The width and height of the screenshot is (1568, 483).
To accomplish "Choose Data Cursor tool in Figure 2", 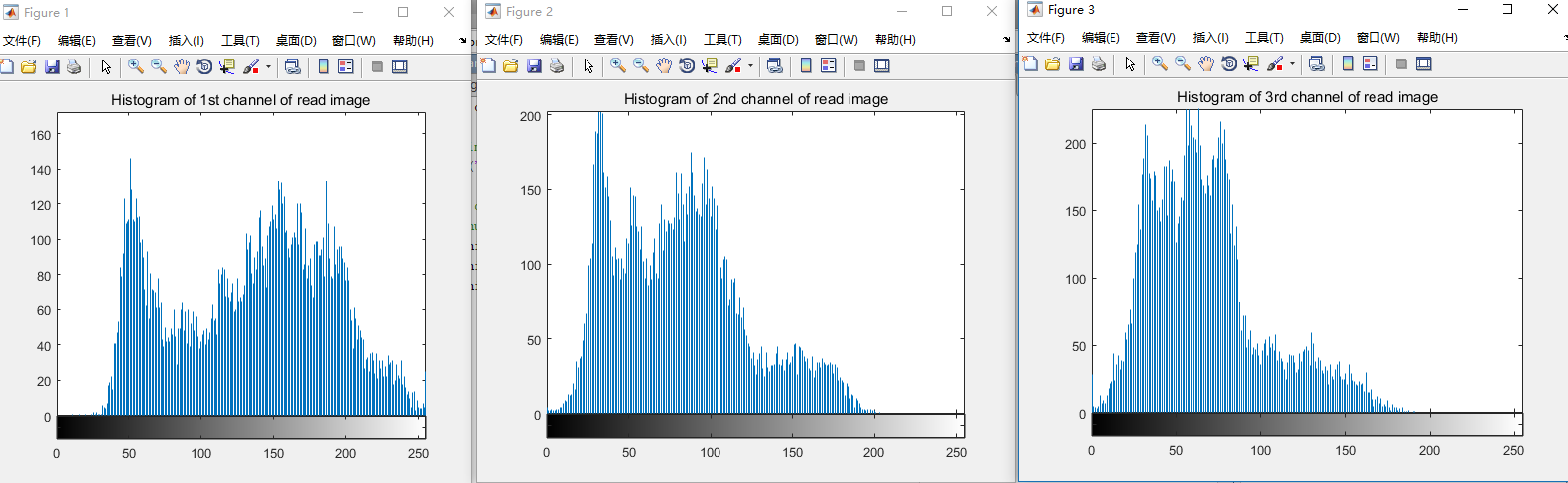I will pos(709,65).
